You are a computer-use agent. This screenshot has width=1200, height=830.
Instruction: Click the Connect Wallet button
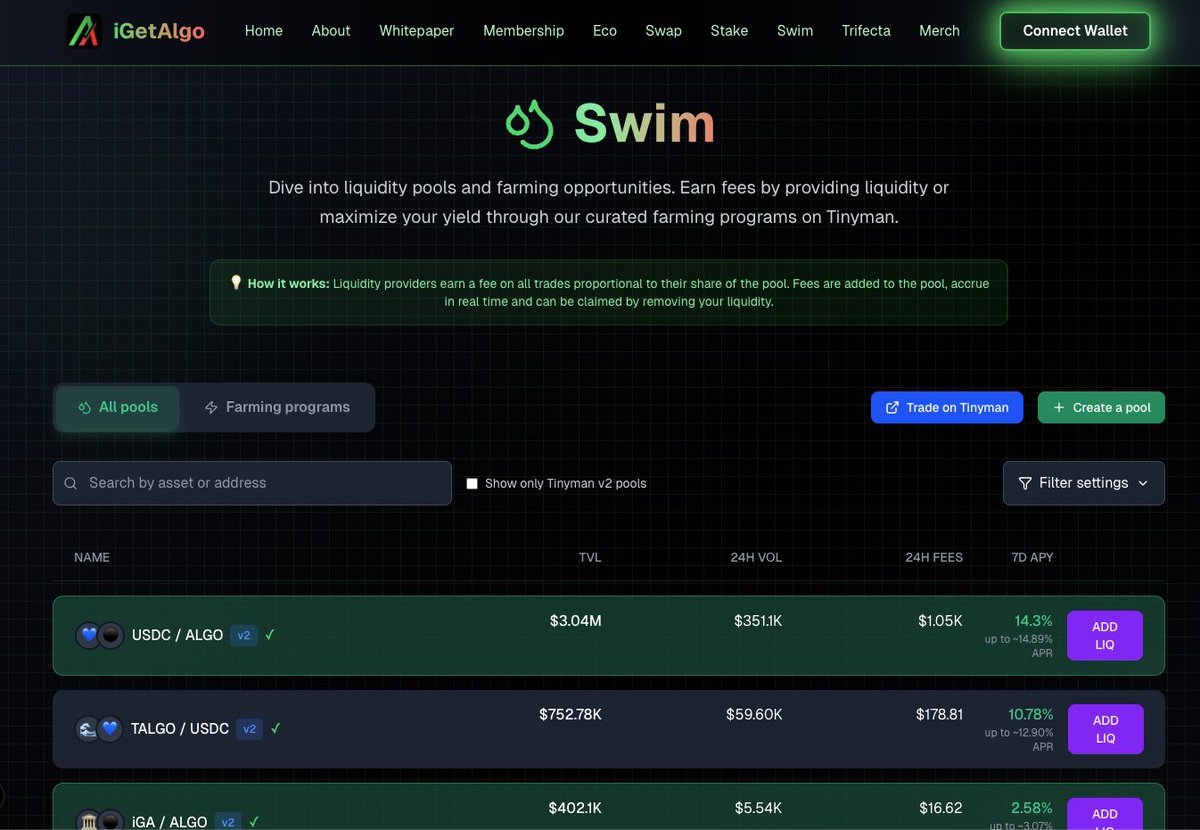click(x=1075, y=31)
